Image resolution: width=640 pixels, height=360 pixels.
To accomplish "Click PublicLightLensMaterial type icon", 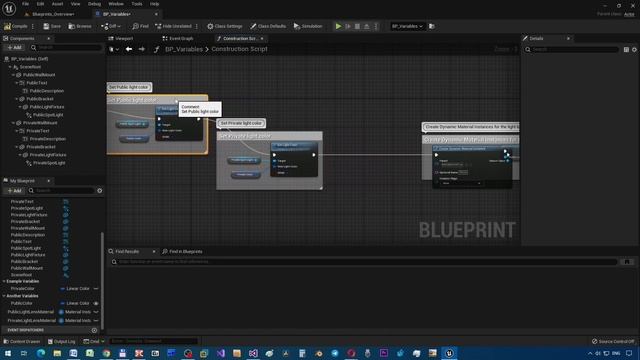I will (x=61, y=312).
